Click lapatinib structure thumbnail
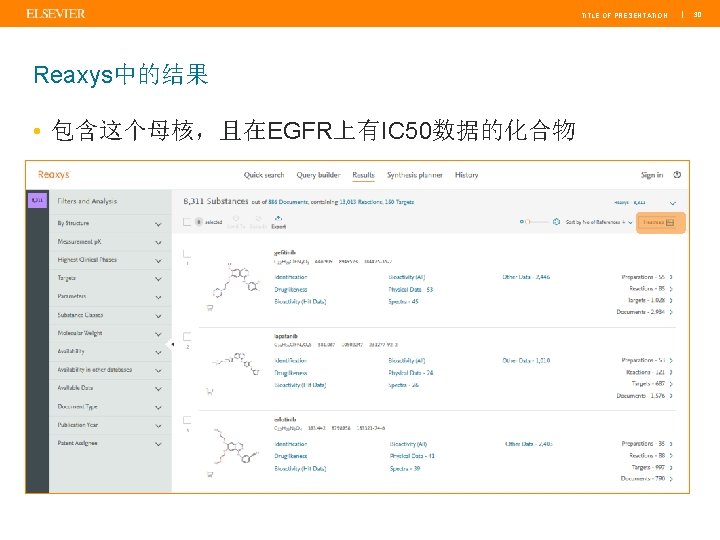Screen dimensions: 720x540 click(x=237, y=364)
